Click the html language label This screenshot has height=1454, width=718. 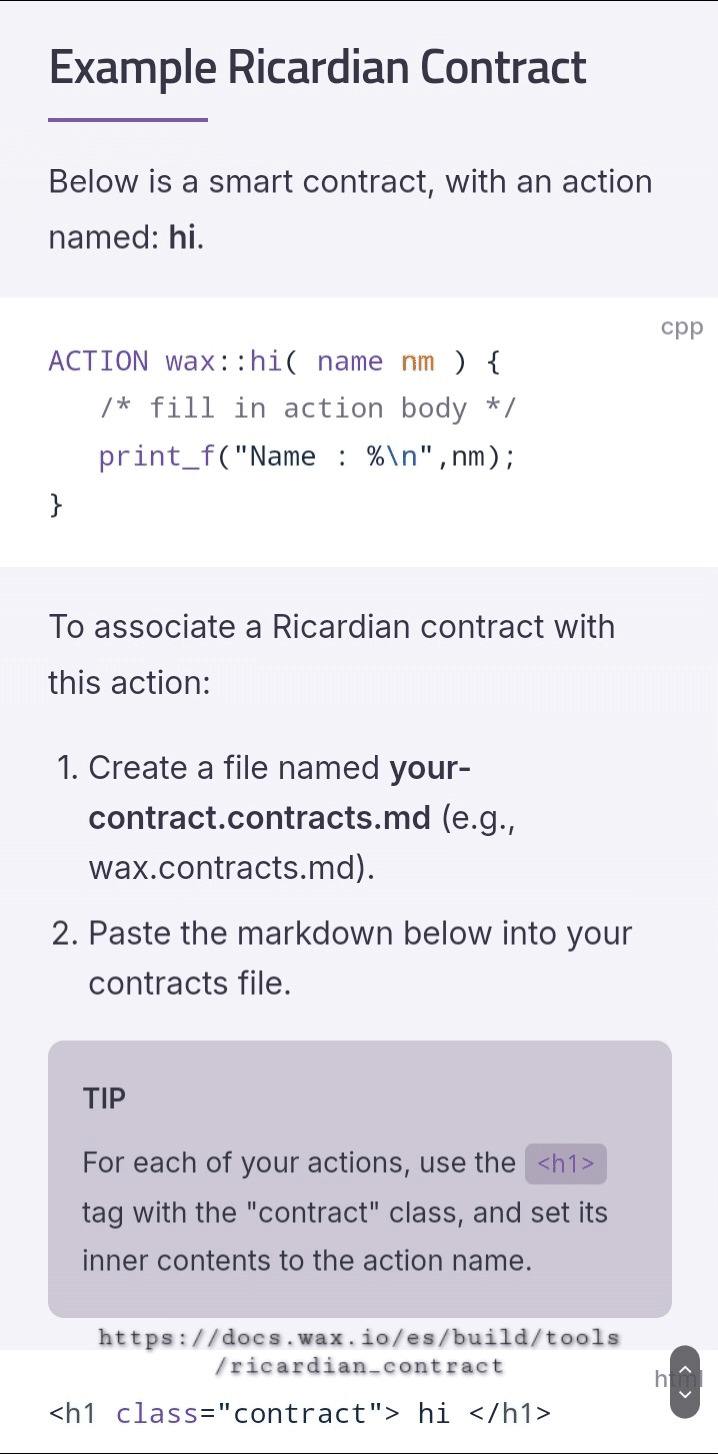tap(678, 1379)
